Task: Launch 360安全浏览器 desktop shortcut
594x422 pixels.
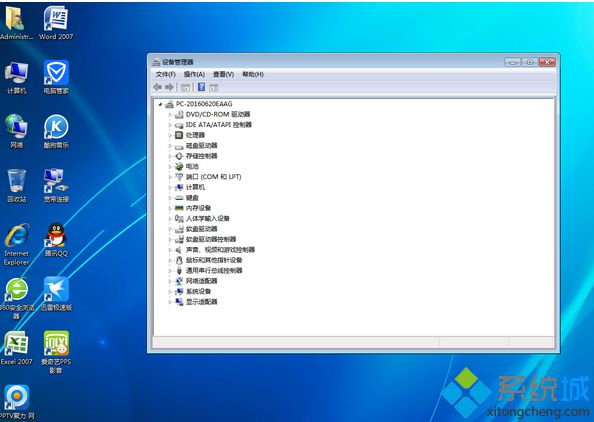Action: [16, 299]
